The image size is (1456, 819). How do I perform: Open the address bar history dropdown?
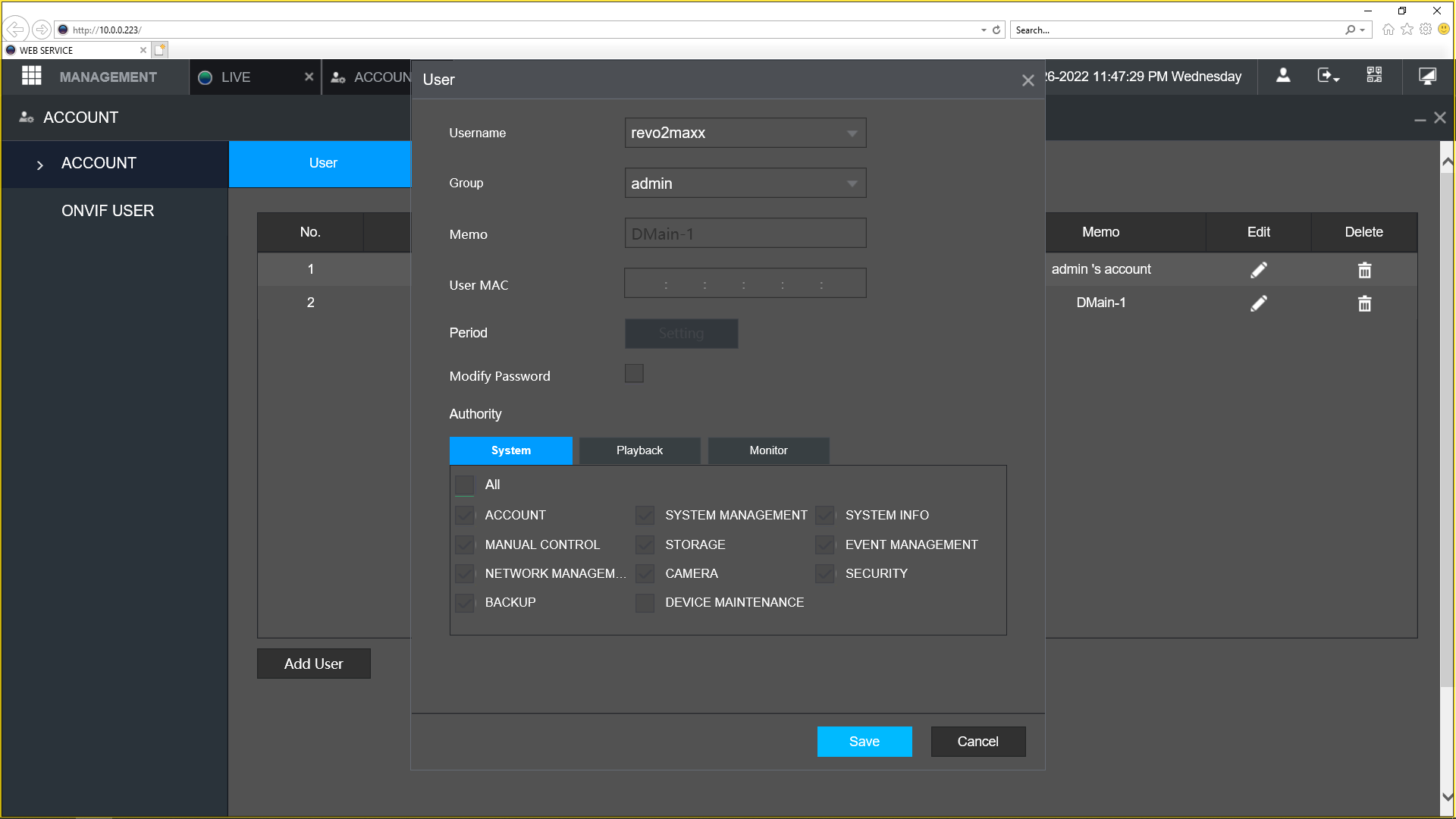pos(984,30)
